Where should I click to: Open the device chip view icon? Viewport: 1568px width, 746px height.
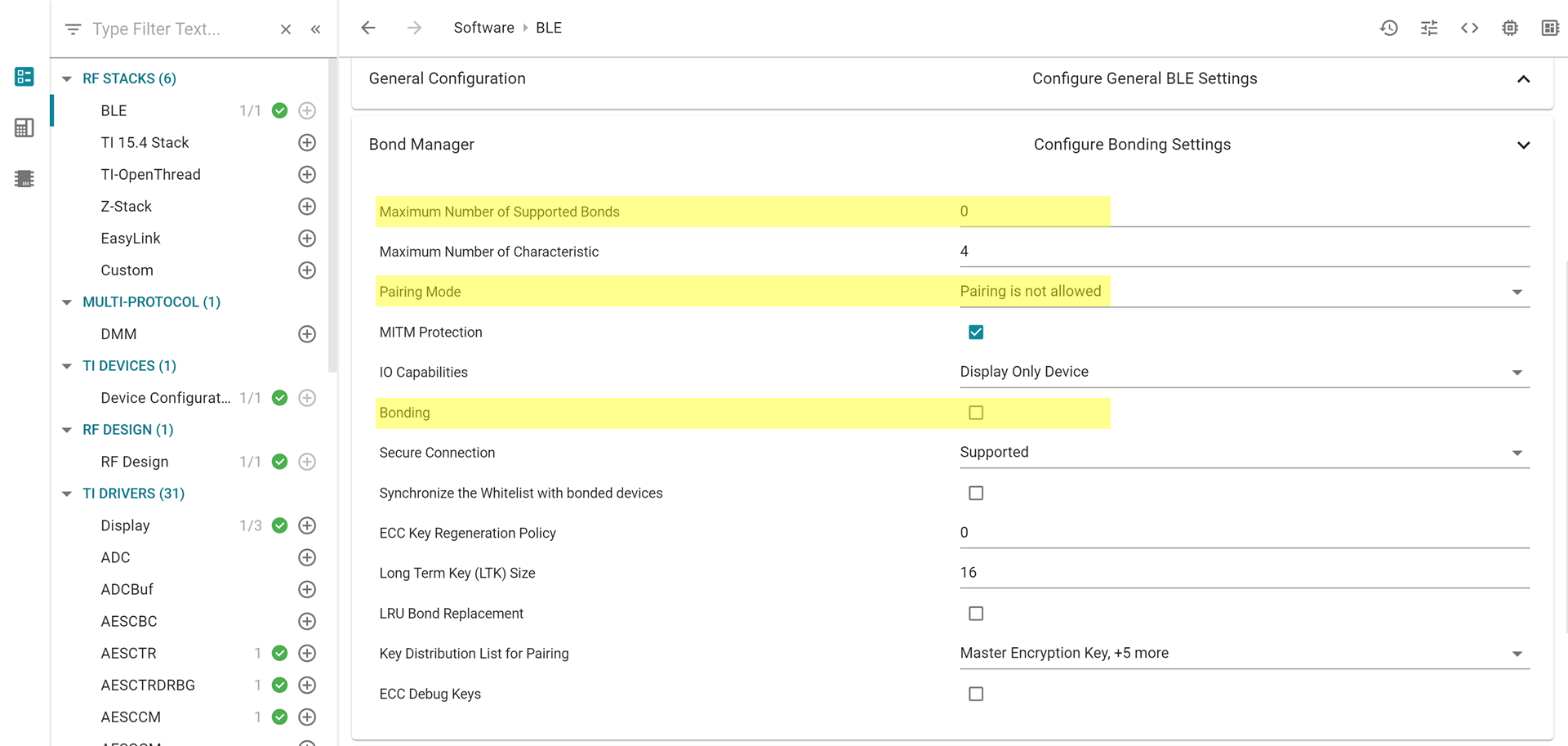click(x=1509, y=28)
